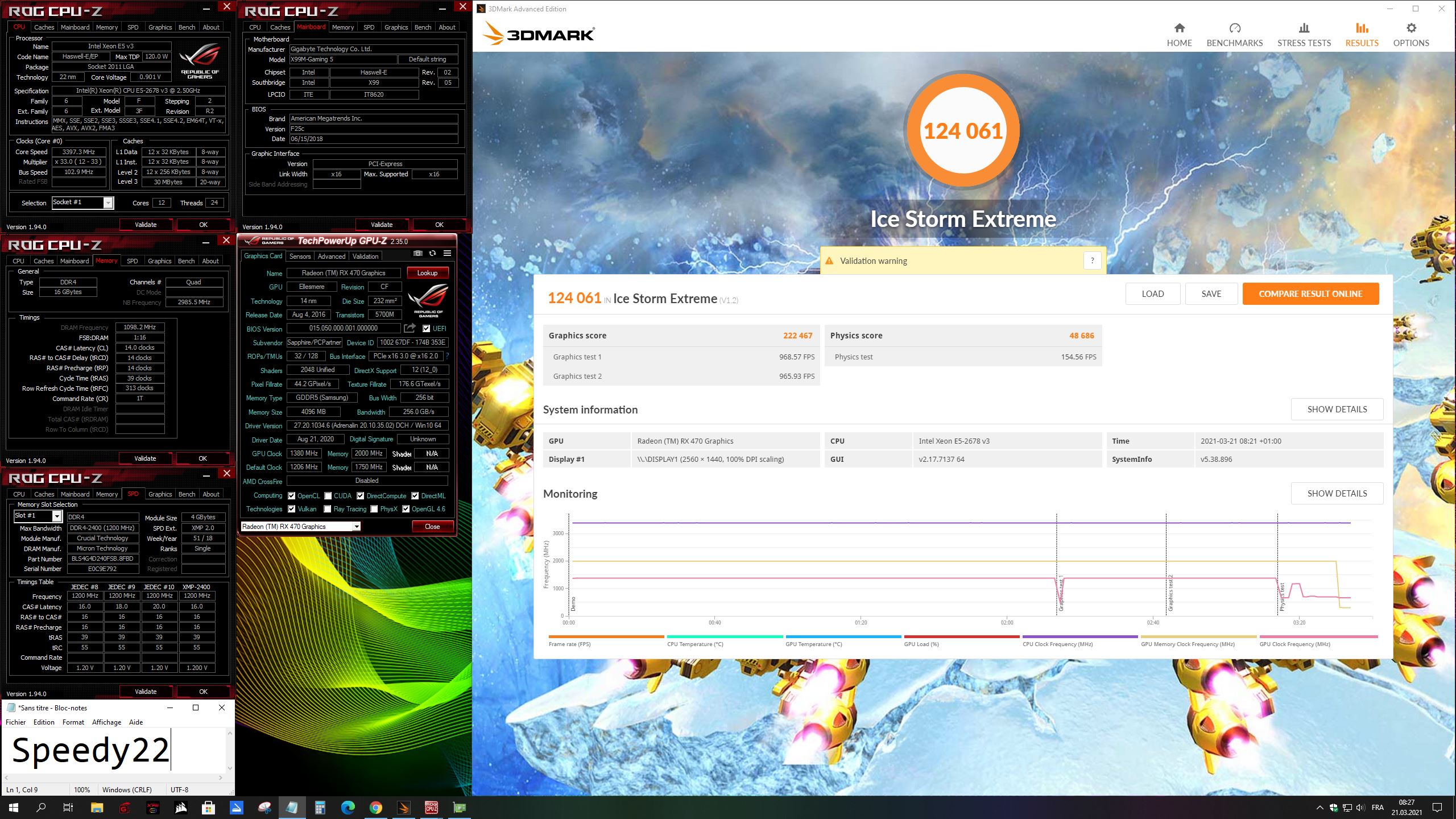
Task: Open Graphics tab in CPU-Z Memory window
Action: click(x=159, y=260)
